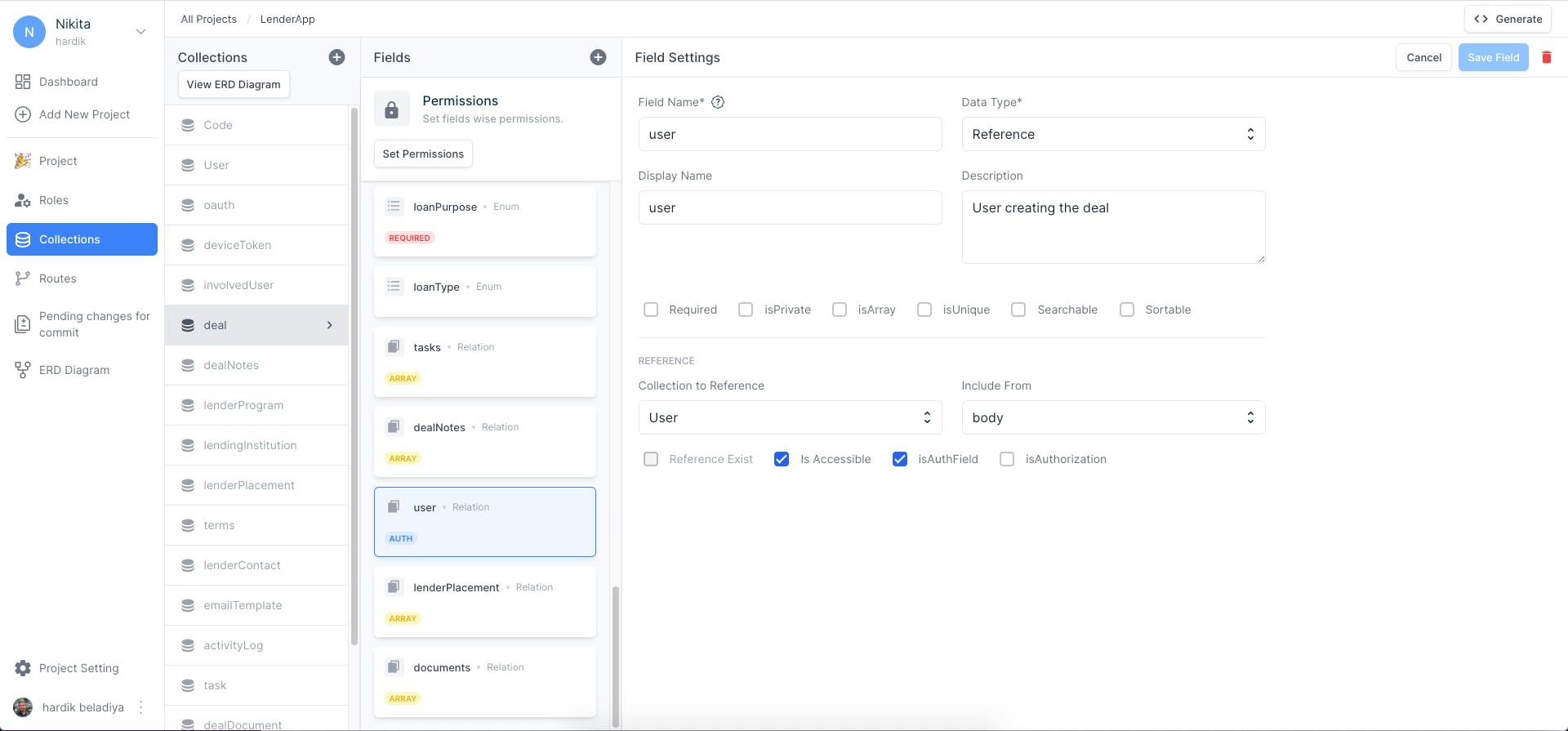Open Collection to Reference User dropdown
The image size is (1568, 731).
790,417
